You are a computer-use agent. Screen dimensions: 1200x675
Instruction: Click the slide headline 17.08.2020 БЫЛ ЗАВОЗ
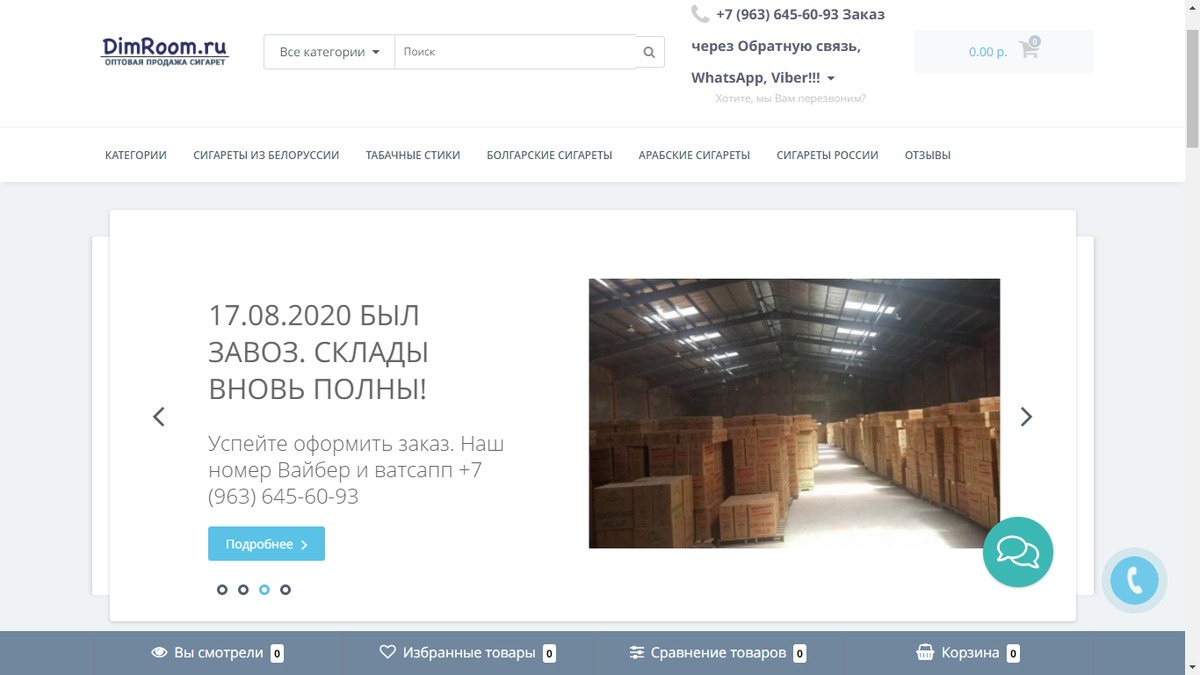click(x=319, y=352)
